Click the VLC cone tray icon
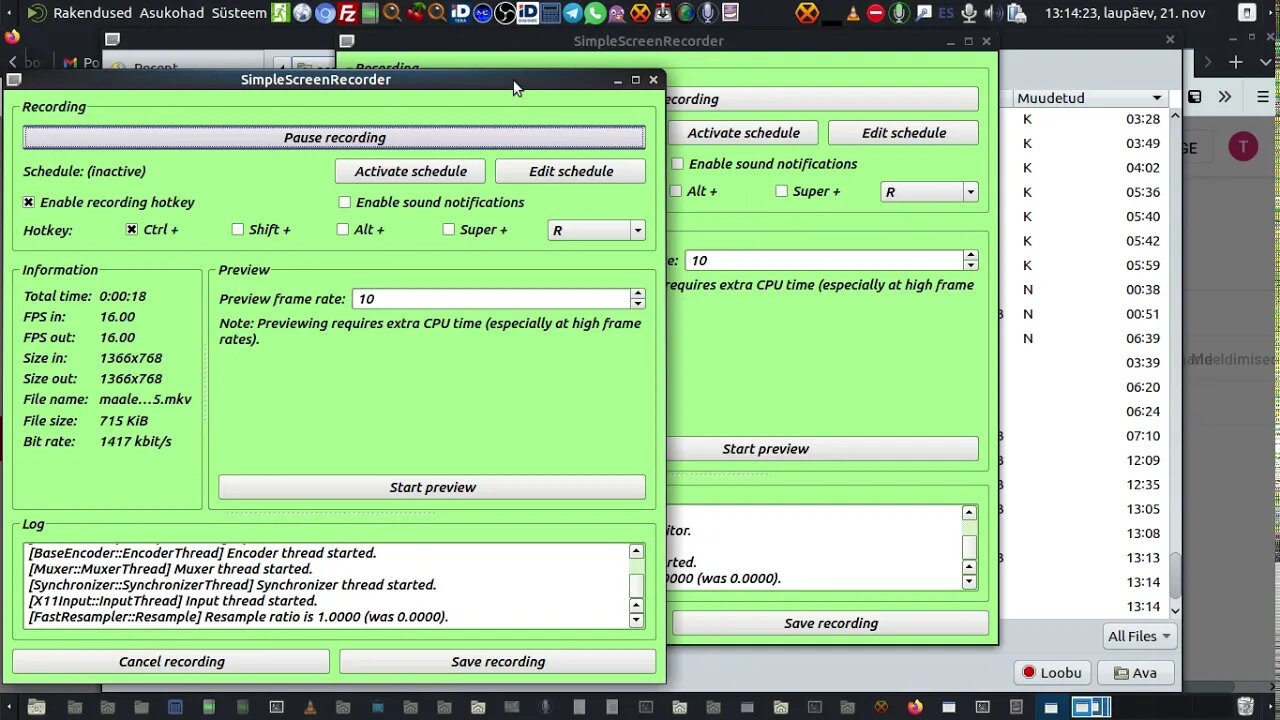 pyautogui.click(x=853, y=13)
